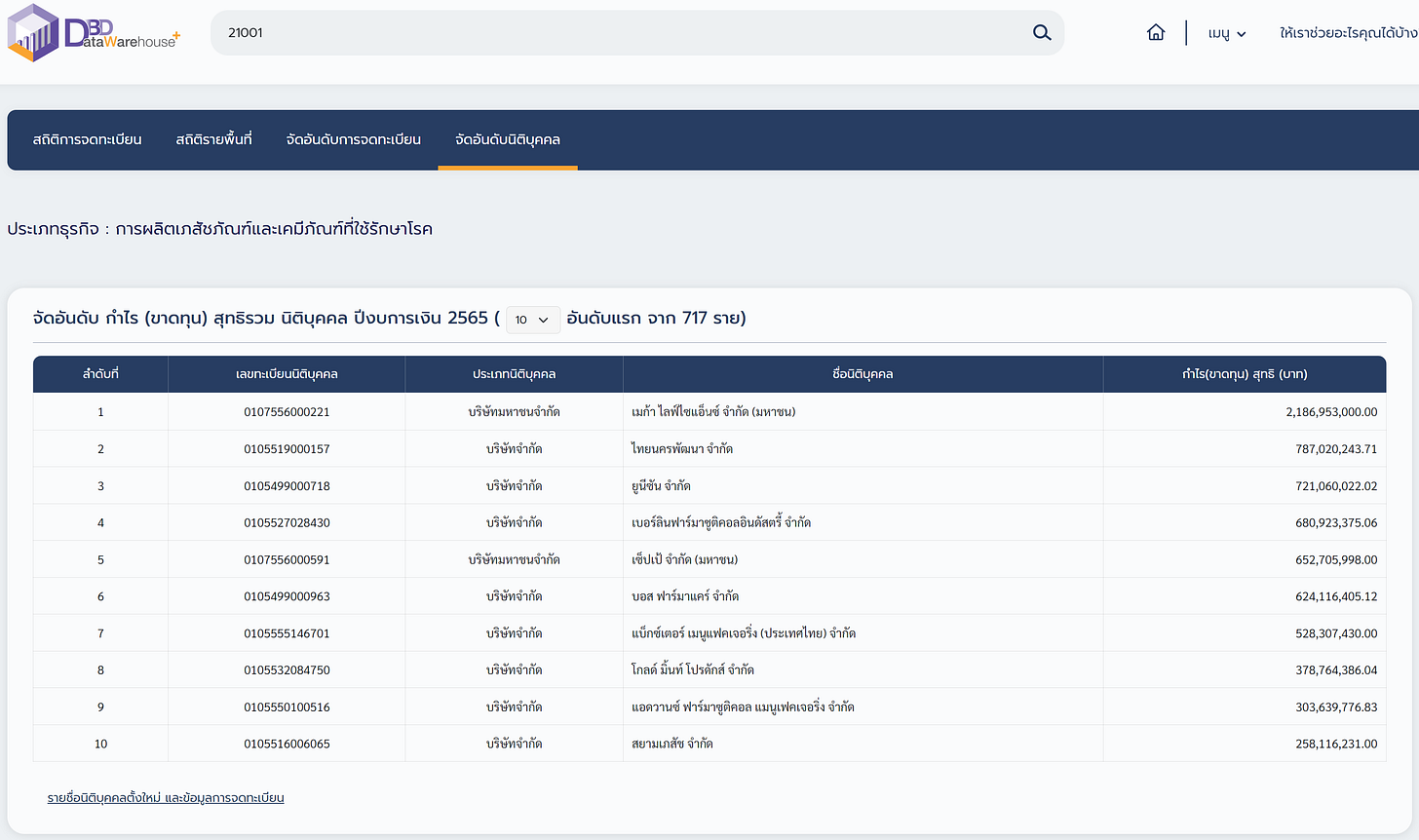Screen dimensions: 1419x840
Task: Click profit value 721,060,022.02
Action: click(1336, 486)
